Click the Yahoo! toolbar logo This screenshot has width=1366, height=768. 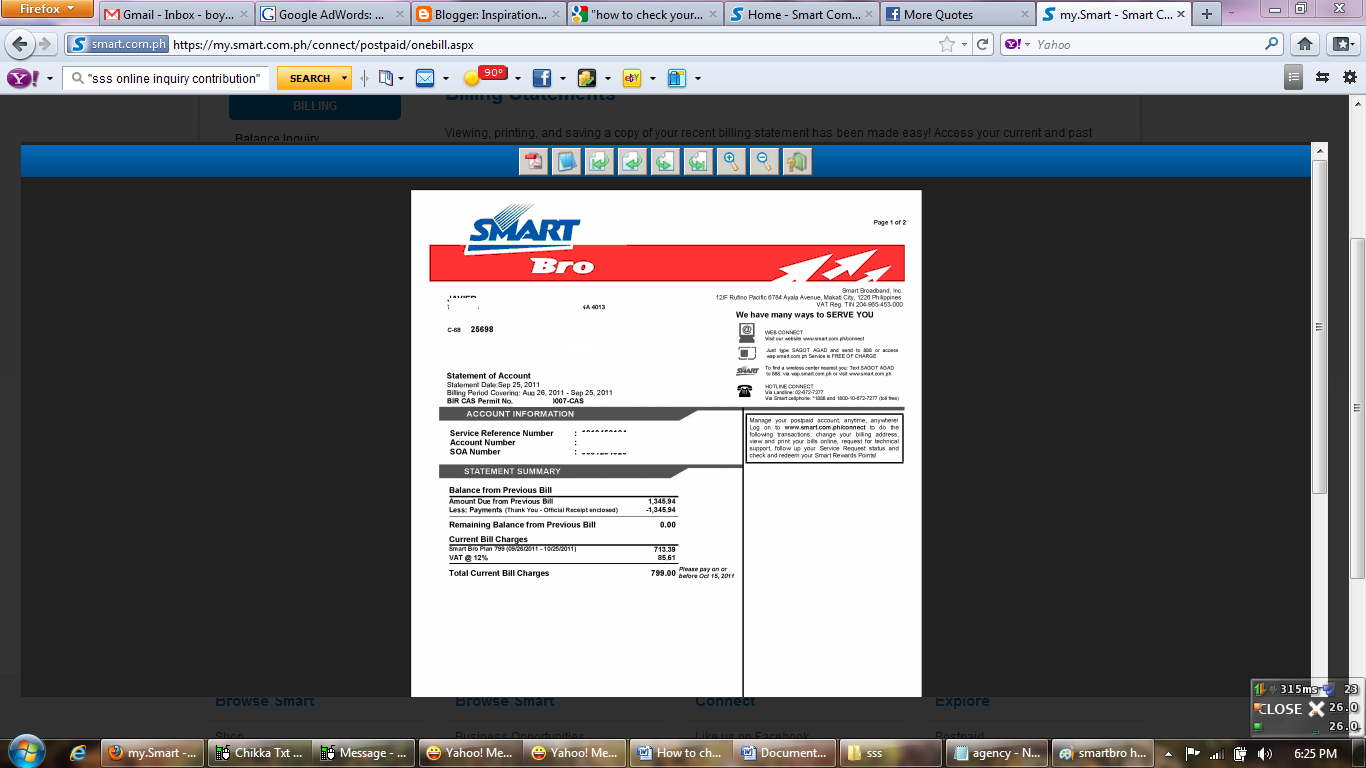tap(22, 78)
